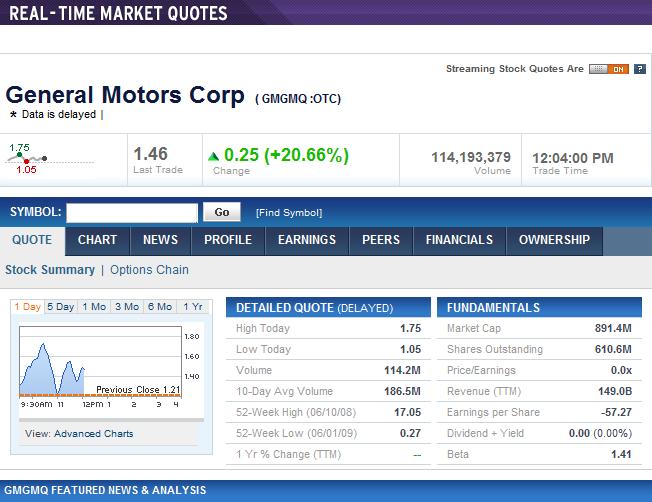Open the Options Chain link
The image size is (652, 502).
(149, 270)
